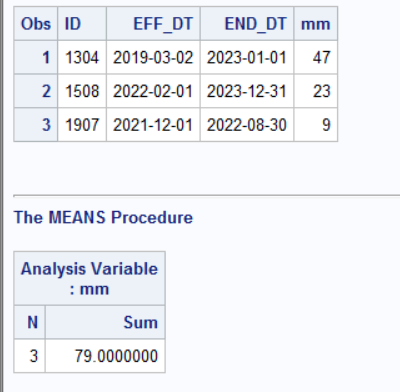Click the Analysis Variable : mm header
Image resolution: width=400 pixels, height=392 pixels.
(89, 278)
